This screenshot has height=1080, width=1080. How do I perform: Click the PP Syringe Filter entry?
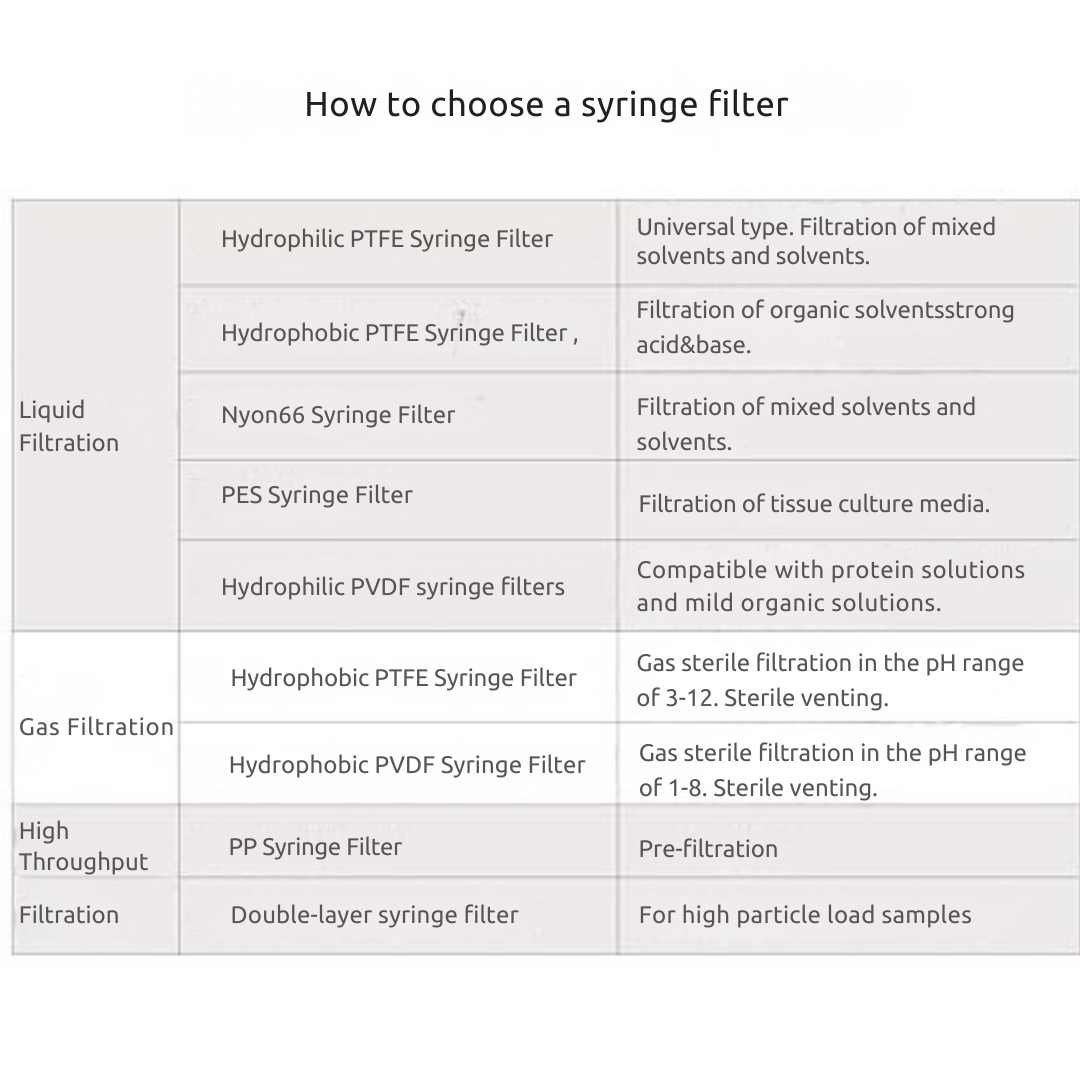(x=315, y=847)
